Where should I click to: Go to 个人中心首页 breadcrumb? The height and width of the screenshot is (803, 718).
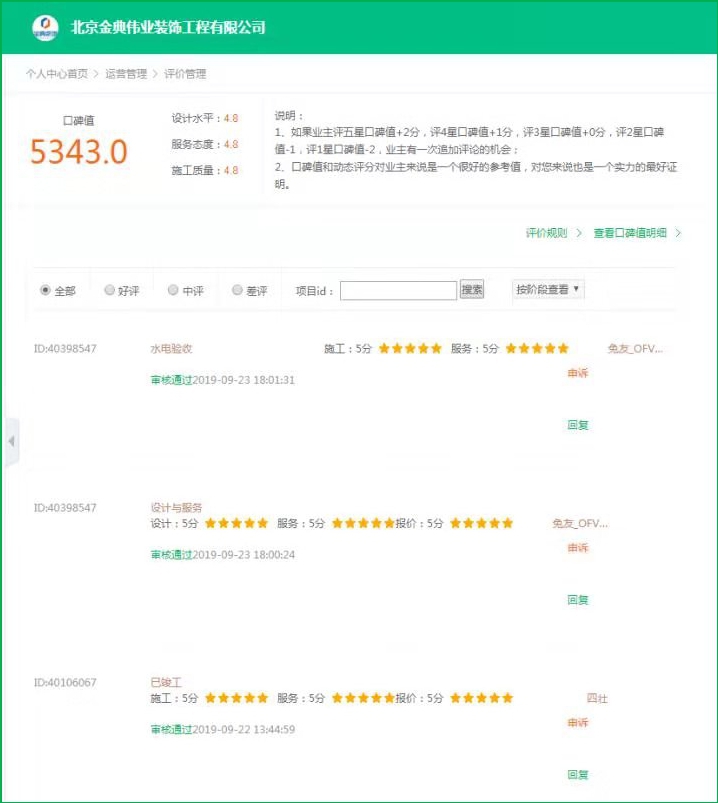pos(56,74)
